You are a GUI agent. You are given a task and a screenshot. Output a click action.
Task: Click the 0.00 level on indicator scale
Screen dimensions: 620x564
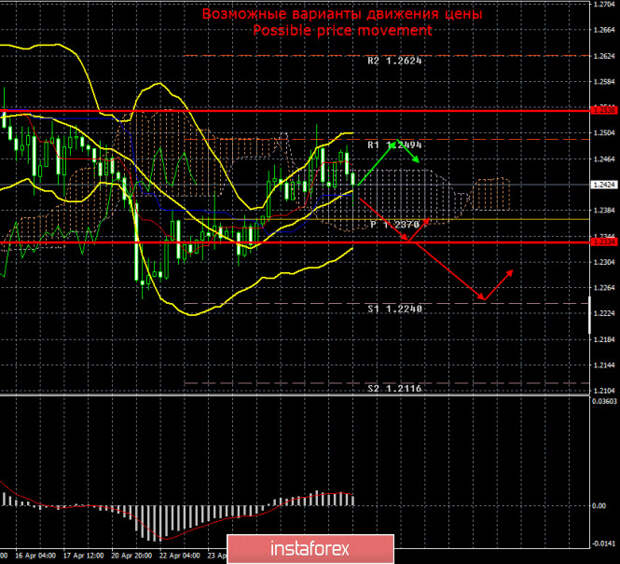click(599, 505)
